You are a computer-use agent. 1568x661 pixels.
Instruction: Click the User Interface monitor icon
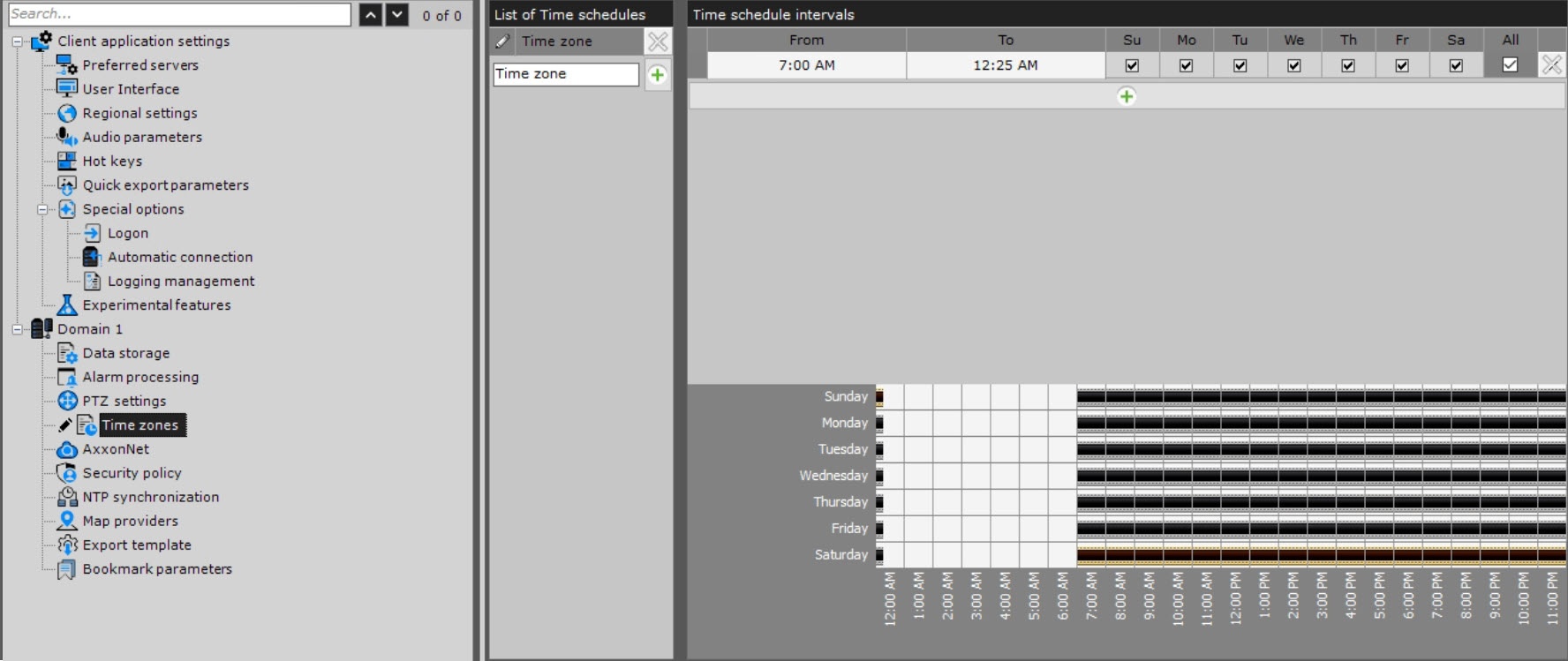pyautogui.click(x=67, y=88)
